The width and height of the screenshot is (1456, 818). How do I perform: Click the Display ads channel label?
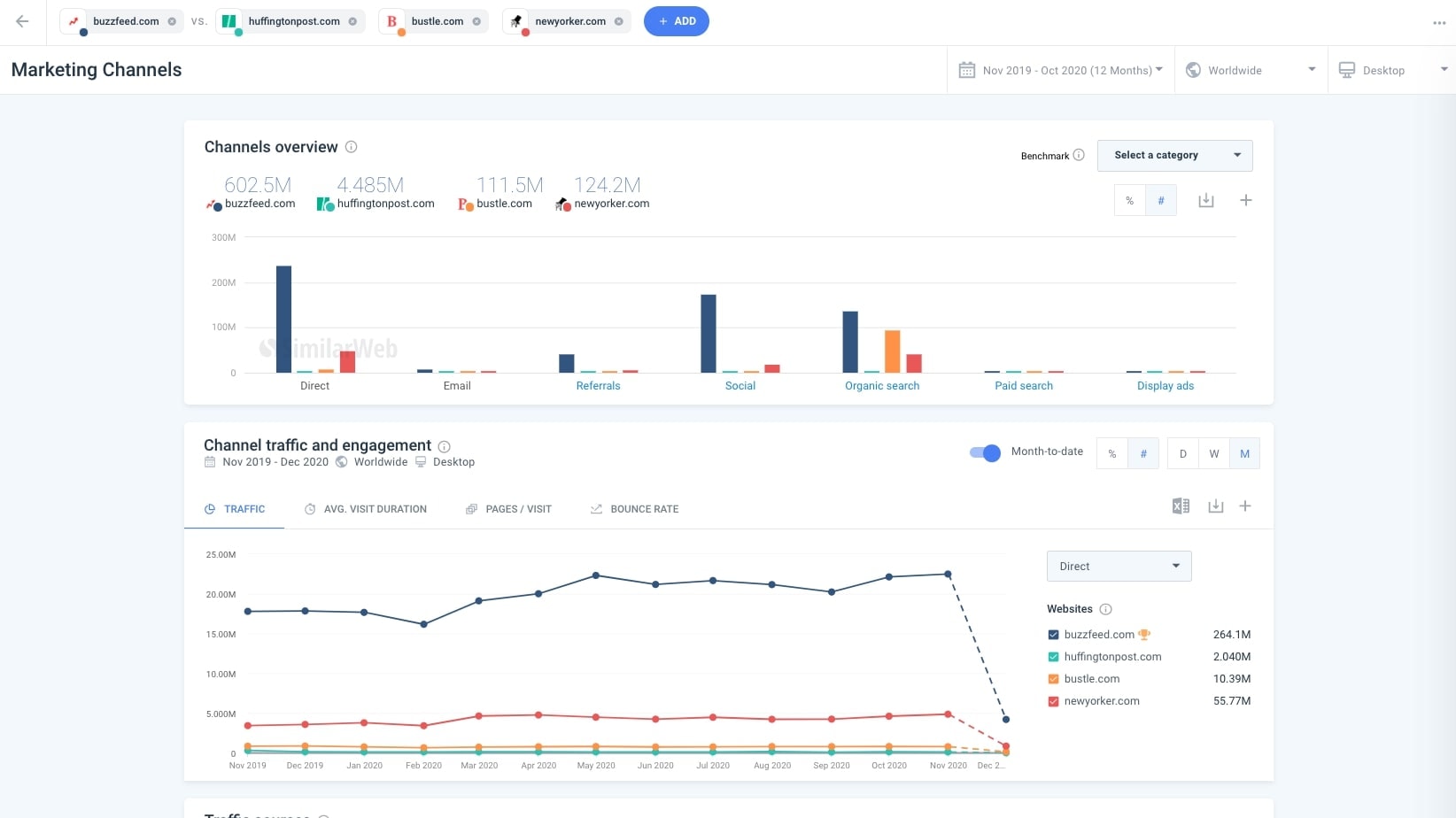pyautogui.click(x=1166, y=386)
